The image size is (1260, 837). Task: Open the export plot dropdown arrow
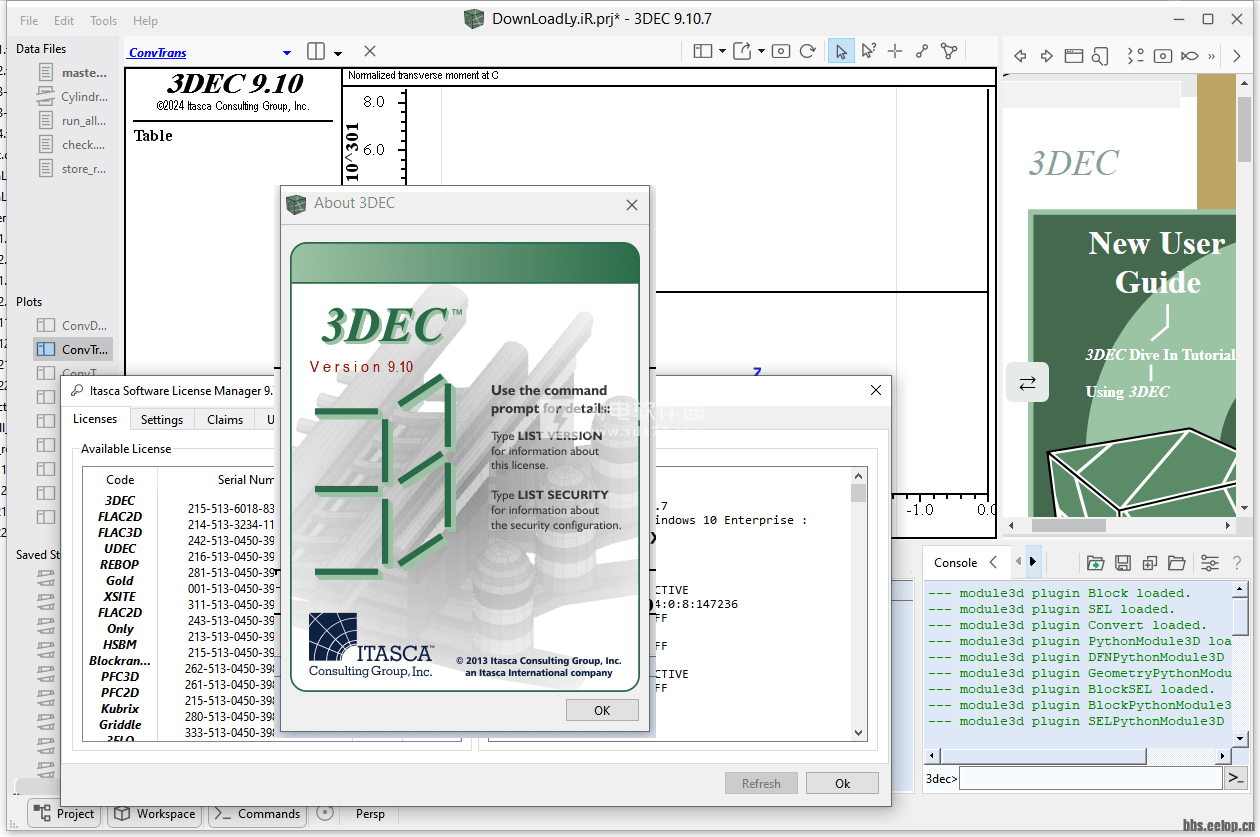tap(761, 52)
